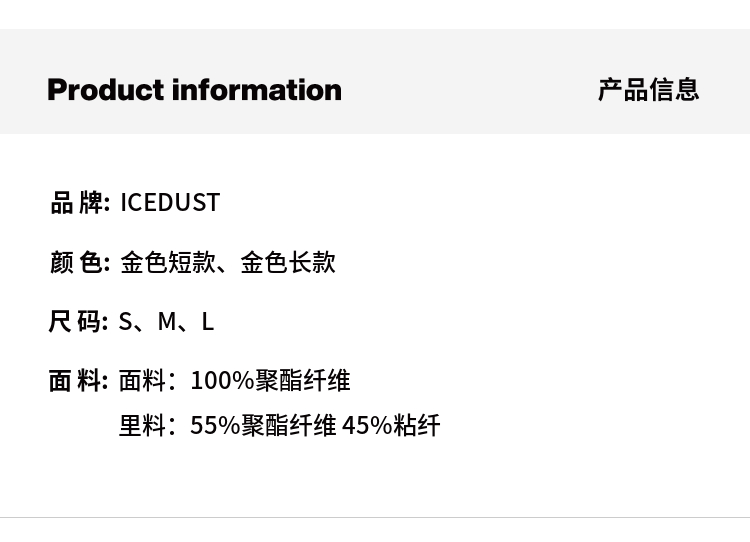Click the "里料" lining label
The height and width of the screenshot is (542, 750).
[142, 426]
